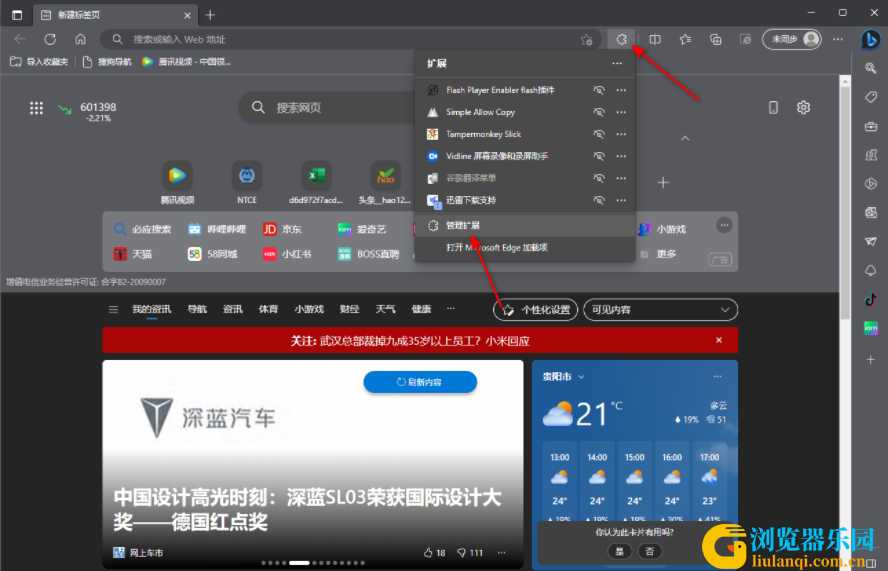Image resolution: width=888 pixels, height=571 pixels.
Task: Toggle toolbar visibility for 迅雷下载支持
Action: [599, 200]
